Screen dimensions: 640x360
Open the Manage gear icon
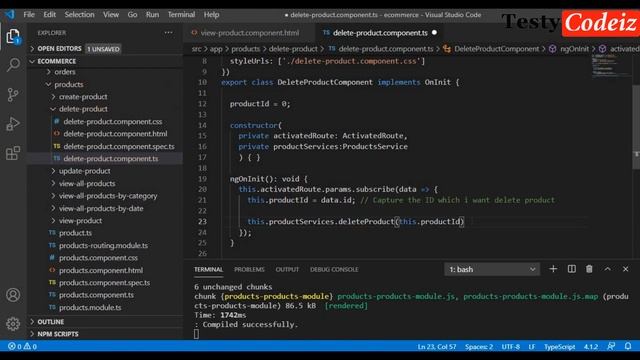click(x=13, y=324)
